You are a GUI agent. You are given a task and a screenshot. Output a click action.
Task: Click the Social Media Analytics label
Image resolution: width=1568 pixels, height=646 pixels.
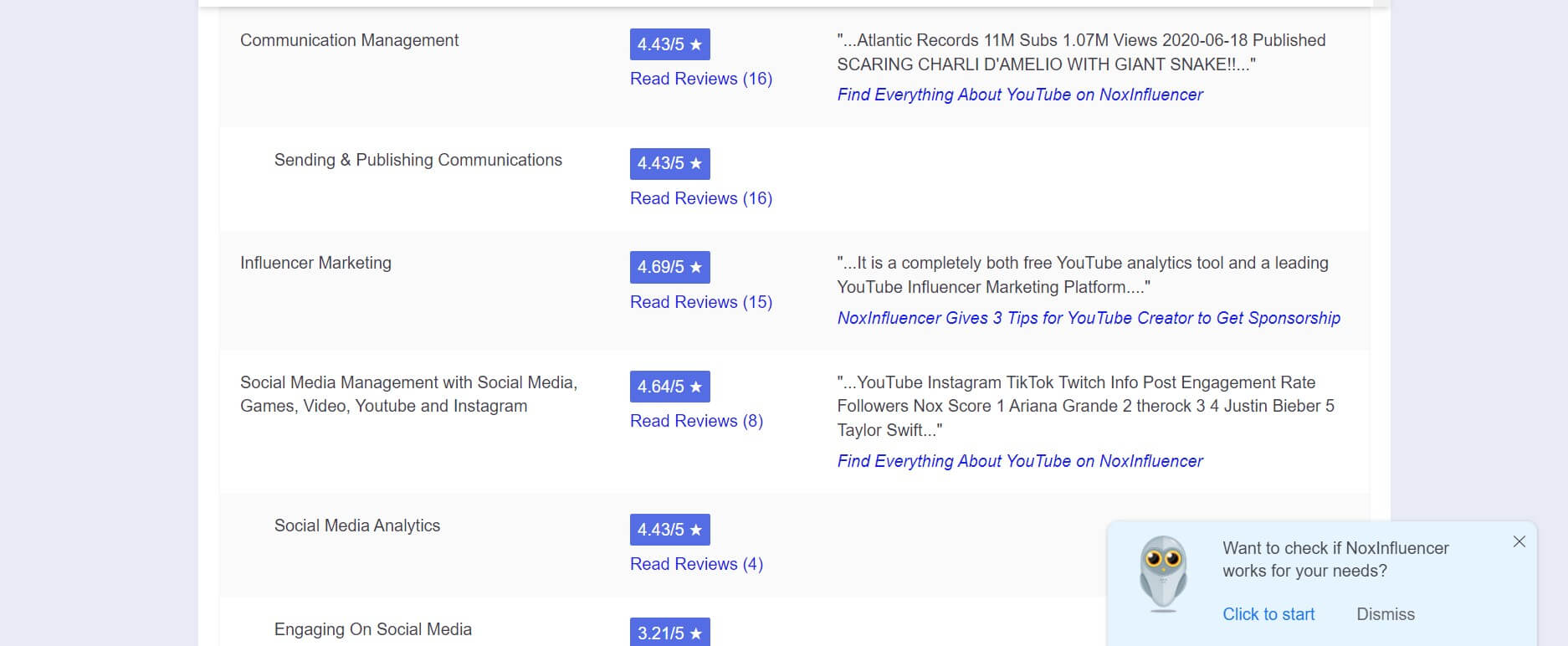(x=357, y=526)
